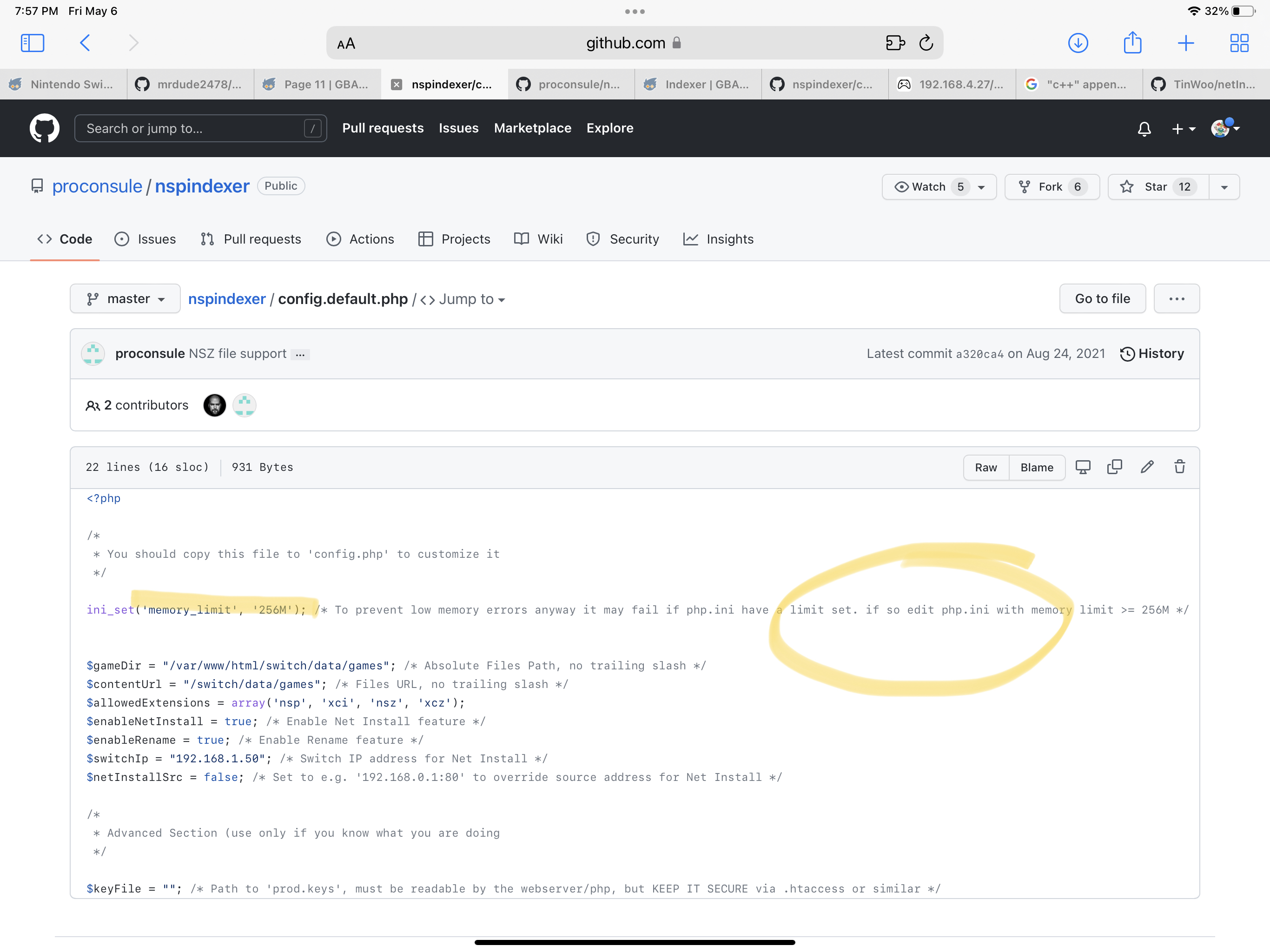Open the desktop view monitor icon
1270x952 pixels.
coord(1083,467)
